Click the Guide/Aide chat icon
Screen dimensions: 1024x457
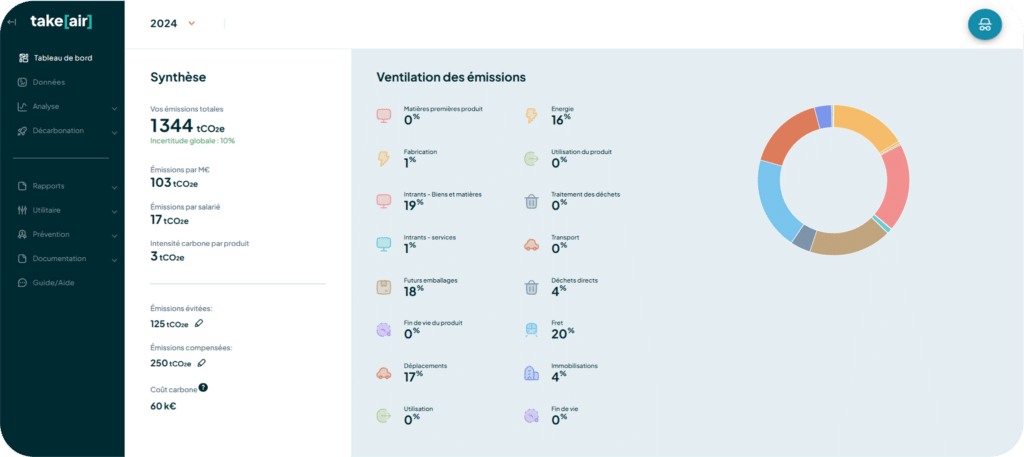(22, 283)
